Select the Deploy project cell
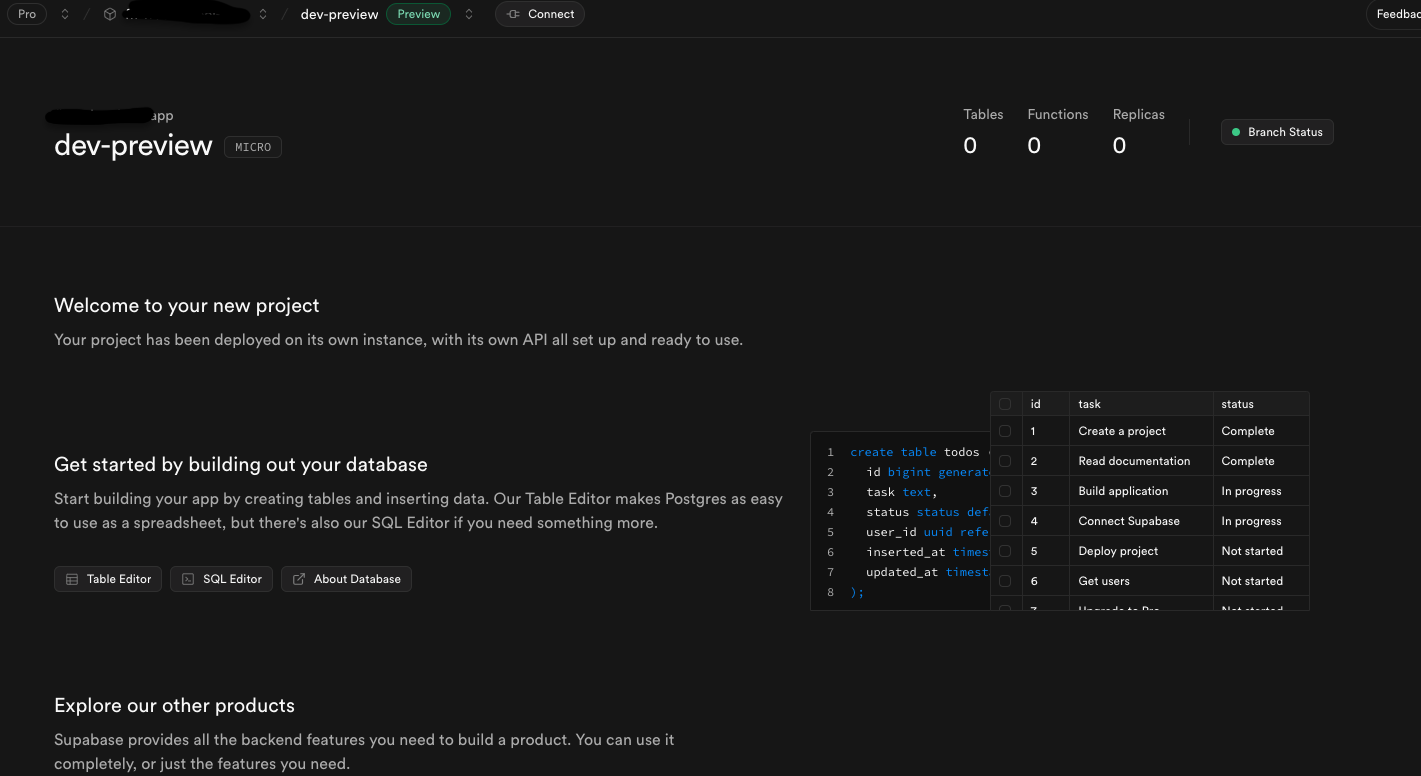Image resolution: width=1421 pixels, height=776 pixels. [x=1140, y=551]
